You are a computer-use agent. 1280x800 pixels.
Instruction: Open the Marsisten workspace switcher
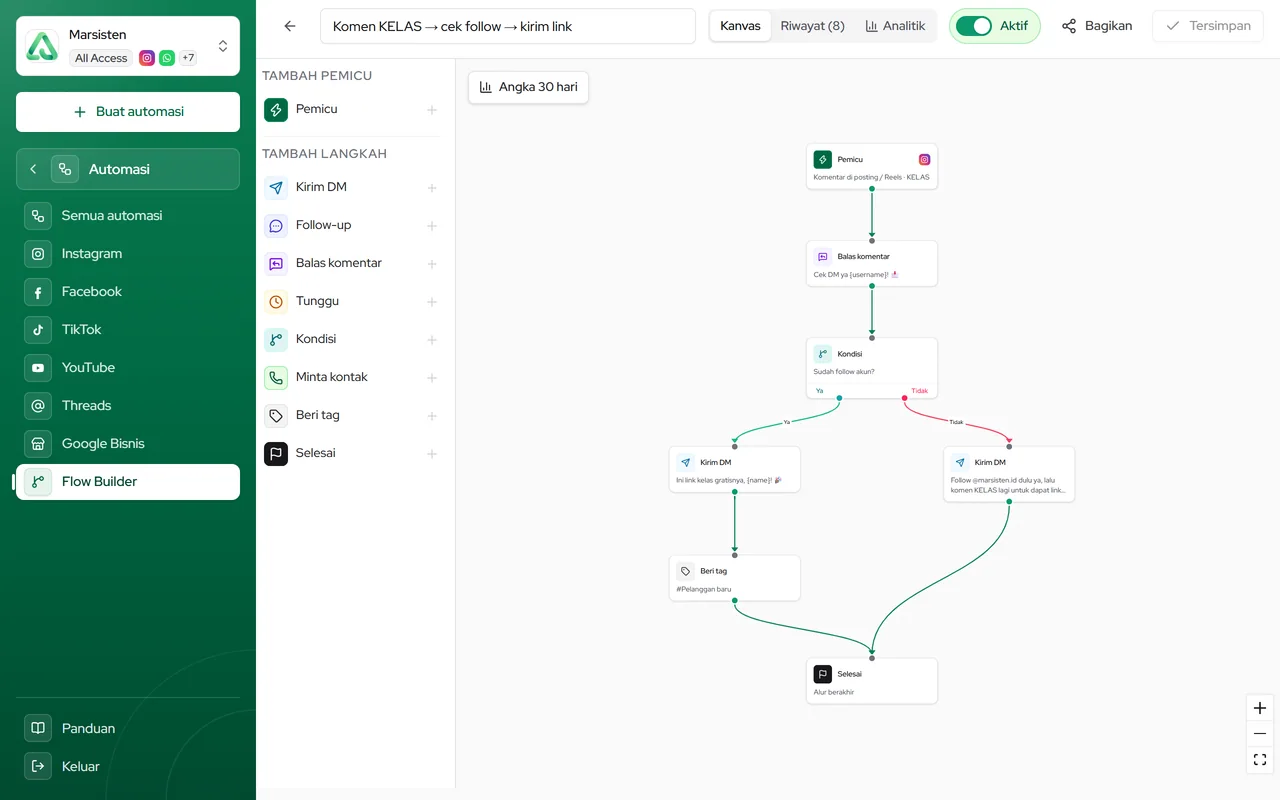coord(128,46)
